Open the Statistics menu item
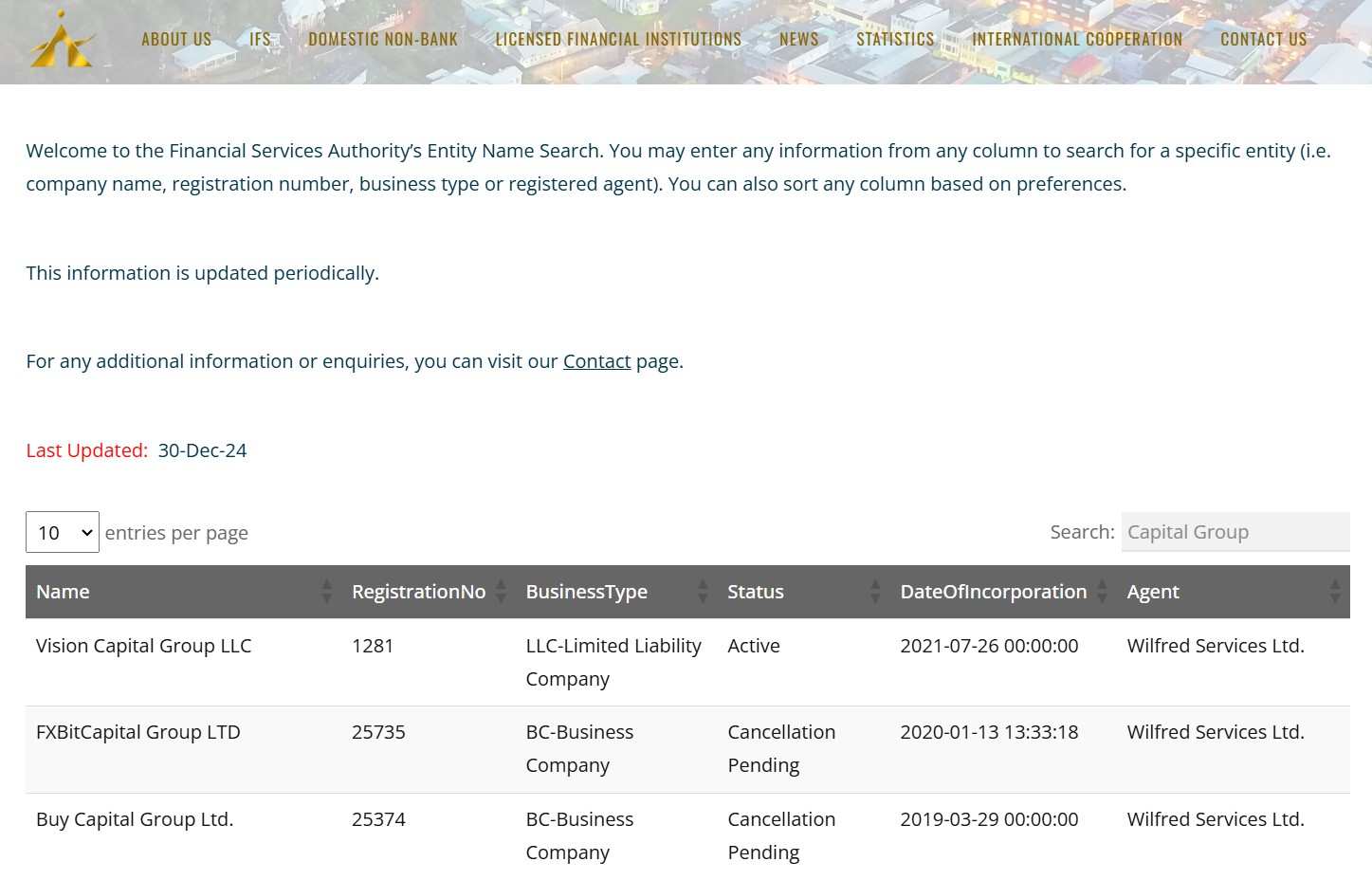Image resolution: width=1372 pixels, height=880 pixels. tap(895, 40)
